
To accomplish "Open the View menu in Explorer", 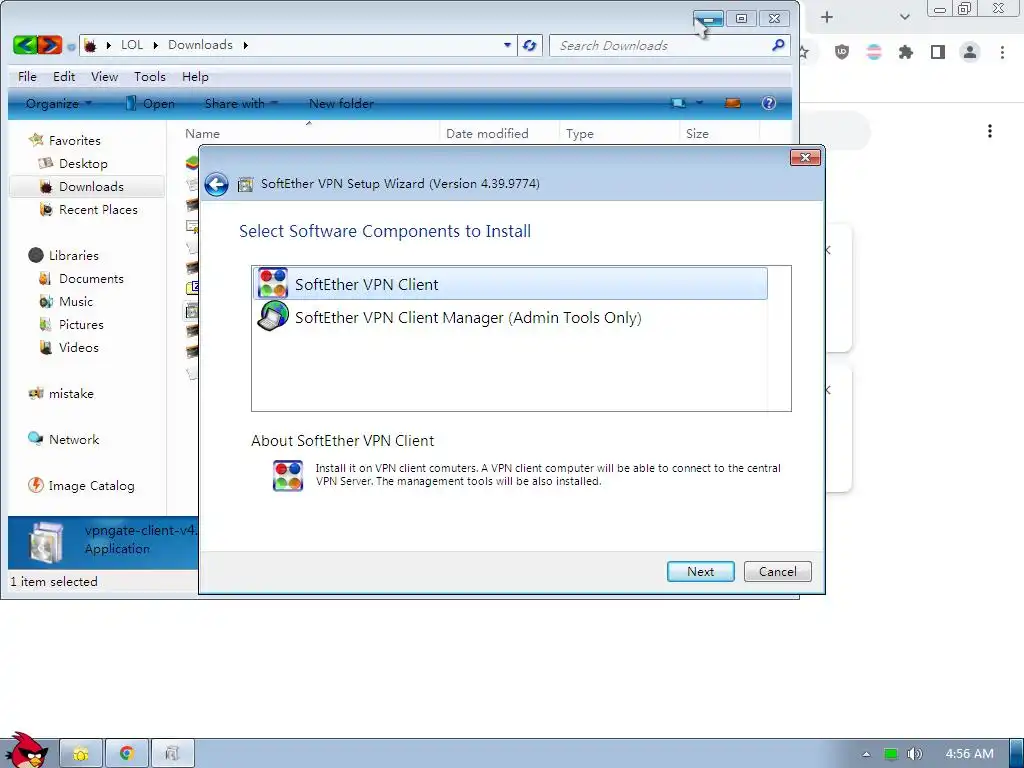I will point(104,76).
